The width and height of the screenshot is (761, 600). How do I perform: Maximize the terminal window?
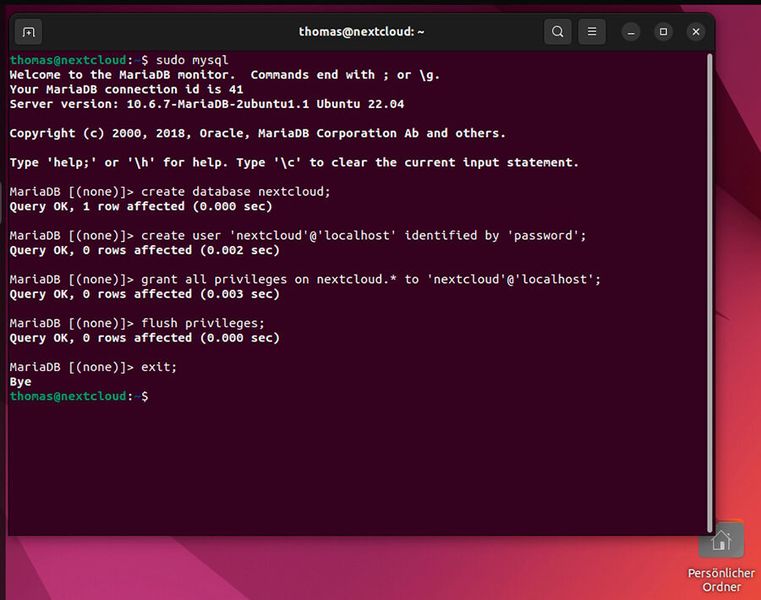click(x=663, y=32)
